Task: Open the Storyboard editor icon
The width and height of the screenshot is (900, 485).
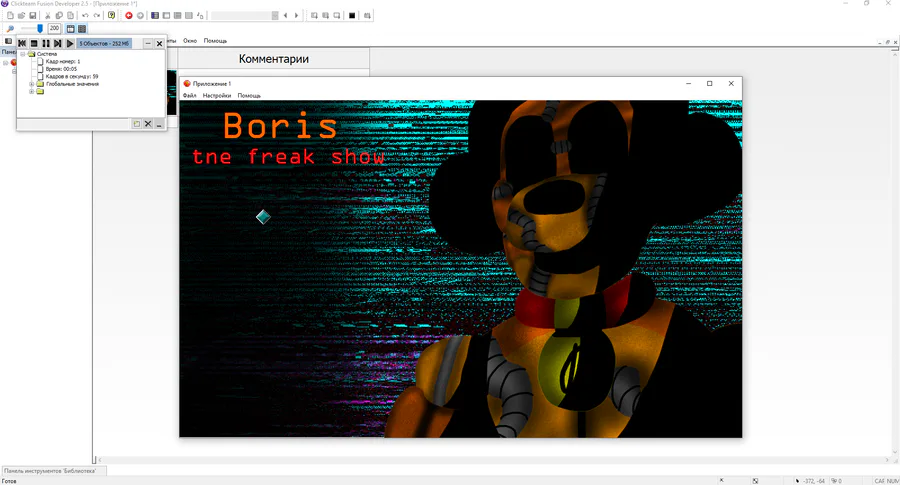Action: coord(155,15)
